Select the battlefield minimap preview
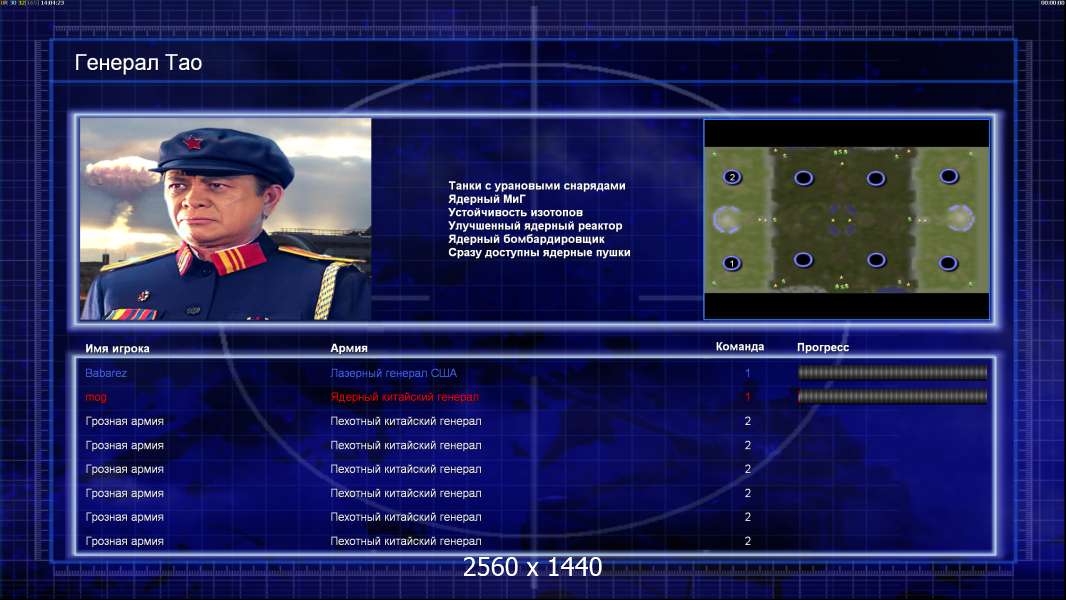This screenshot has height=600, width=1066. click(846, 219)
